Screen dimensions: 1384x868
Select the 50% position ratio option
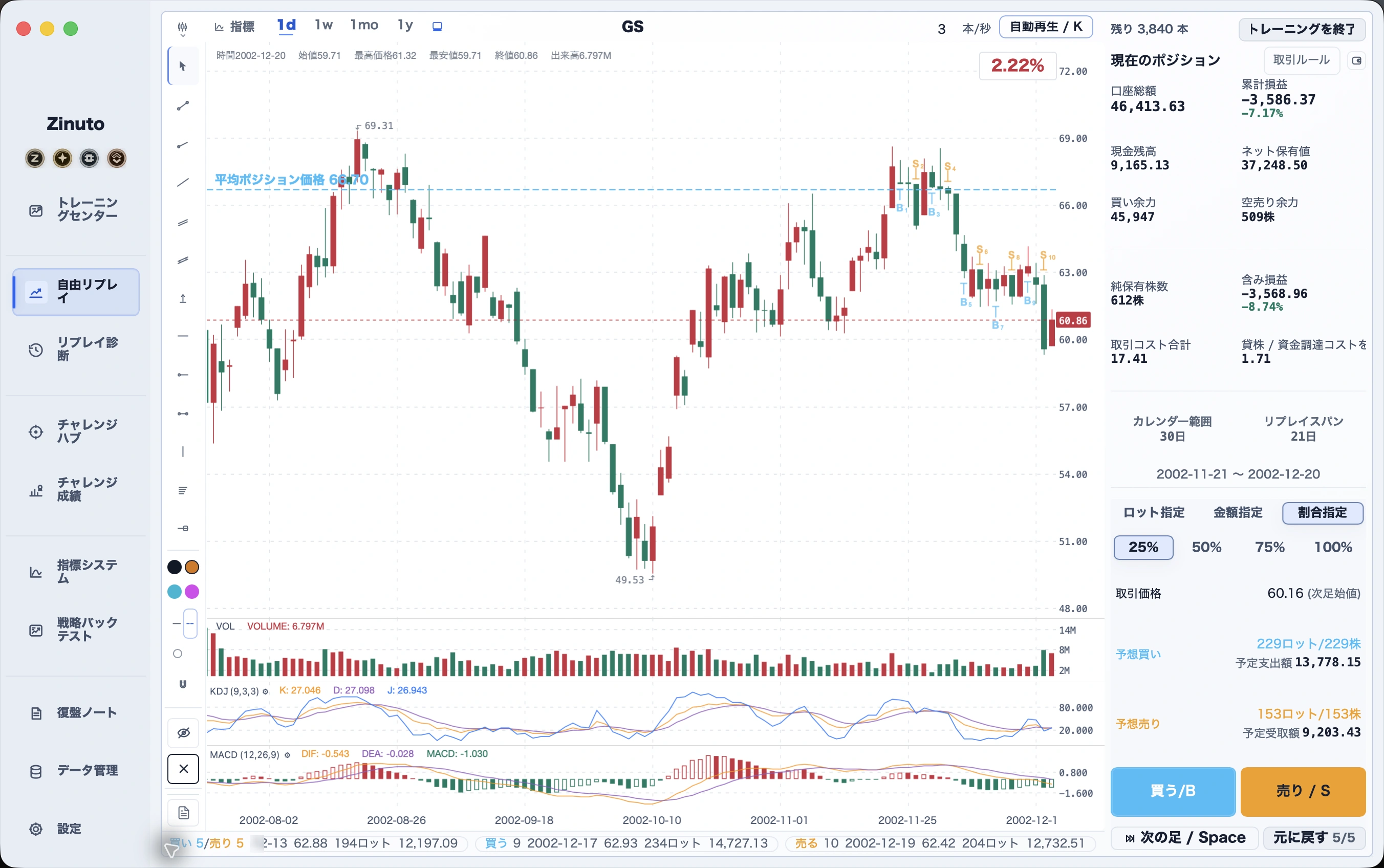1206,547
